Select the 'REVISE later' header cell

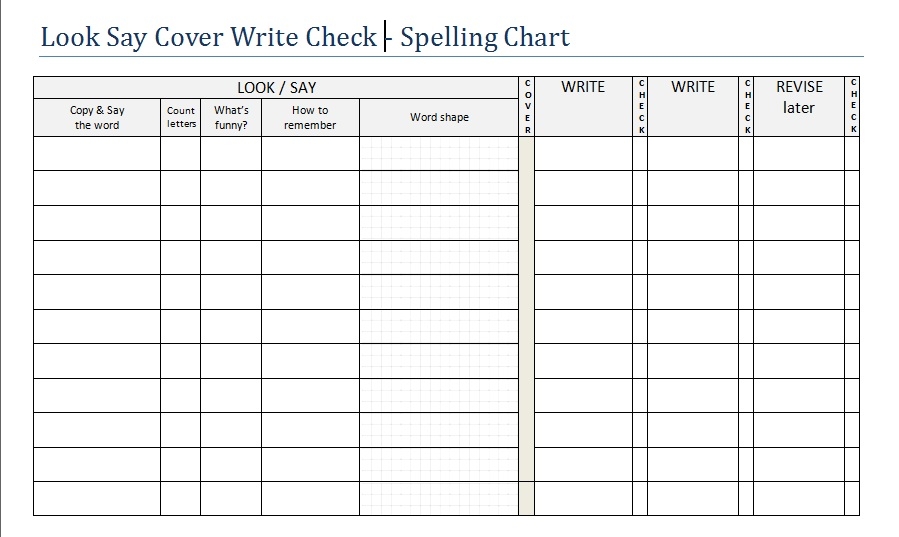coord(799,97)
